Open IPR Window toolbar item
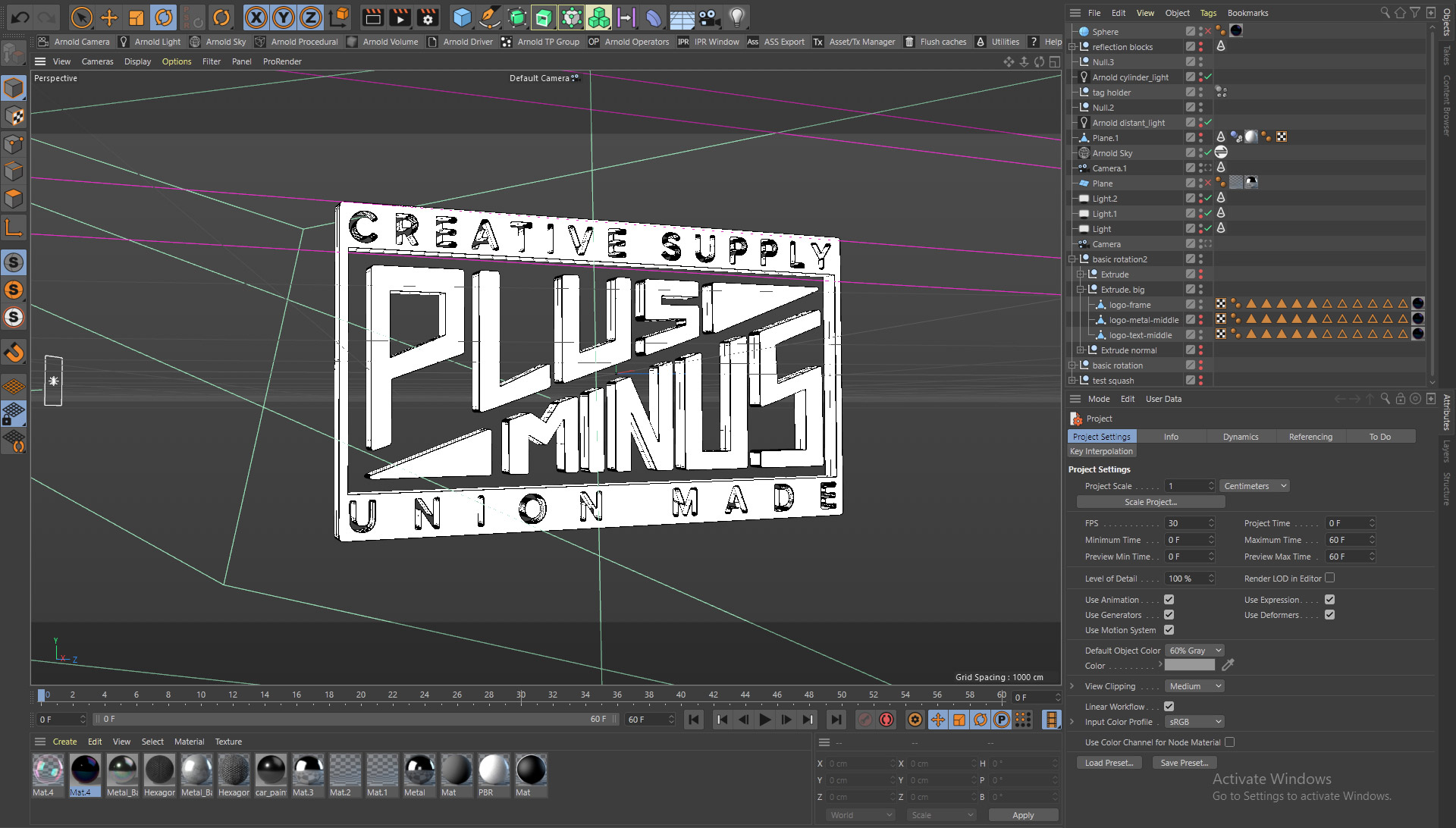Screen dimensions: 1456x828 (x=708, y=42)
